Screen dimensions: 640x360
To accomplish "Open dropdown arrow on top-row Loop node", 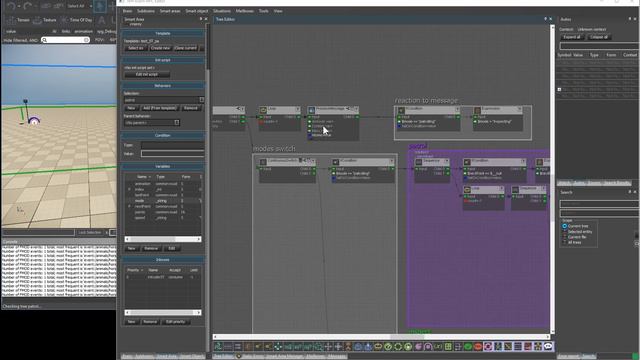I will 298,109.
